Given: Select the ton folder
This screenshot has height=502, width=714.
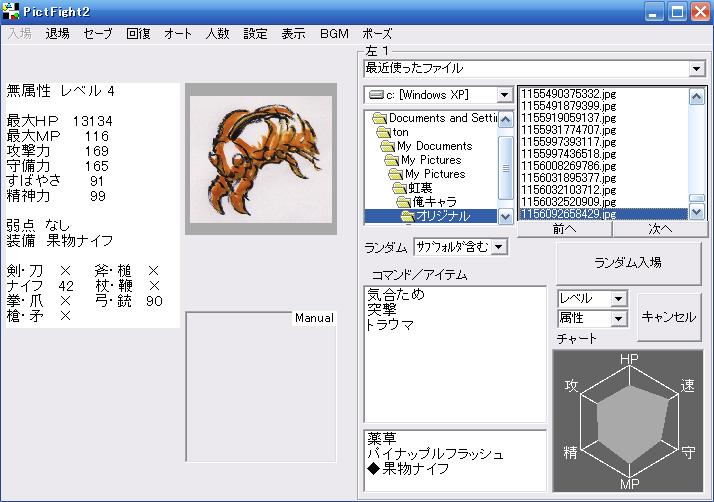Looking at the screenshot, I should pyautogui.click(x=393, y=132).
